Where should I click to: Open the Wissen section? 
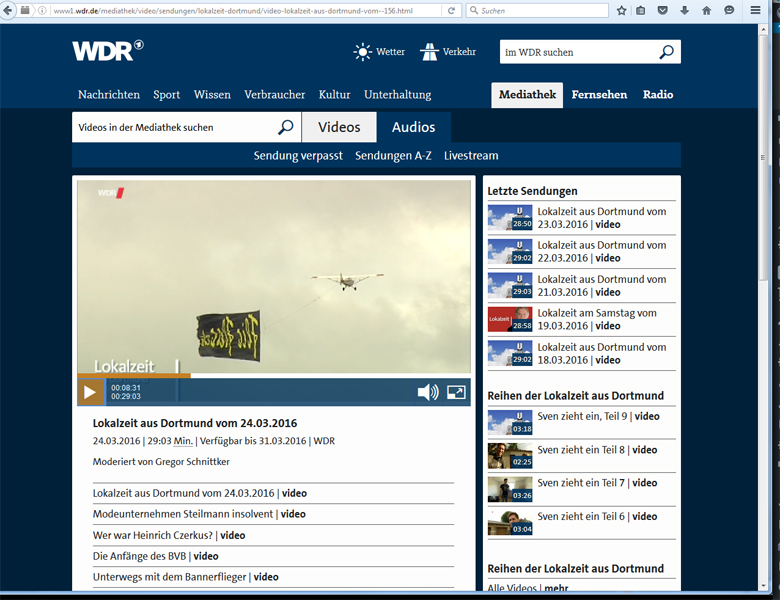tap(212, 95)
